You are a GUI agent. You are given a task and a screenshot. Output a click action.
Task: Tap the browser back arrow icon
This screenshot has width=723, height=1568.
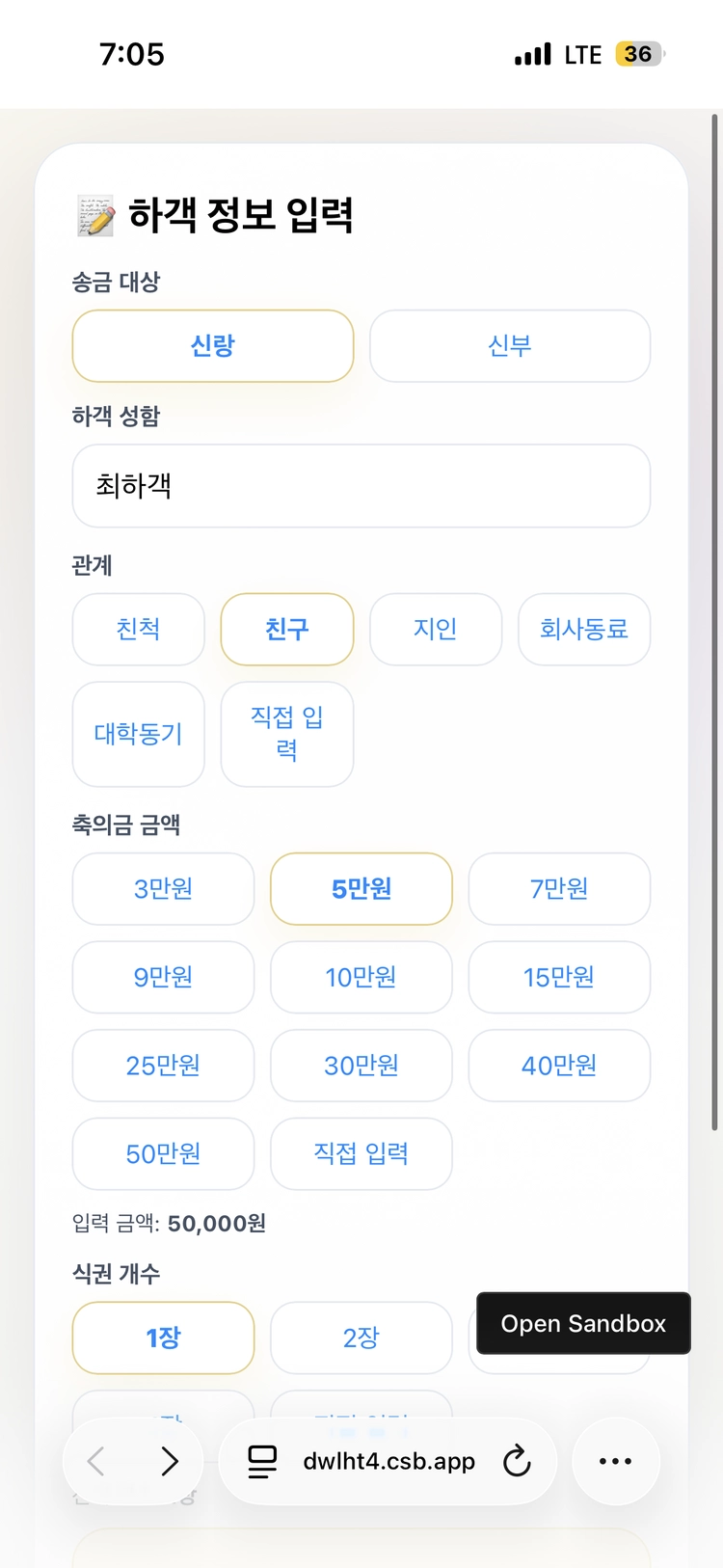click(96, 1461)
